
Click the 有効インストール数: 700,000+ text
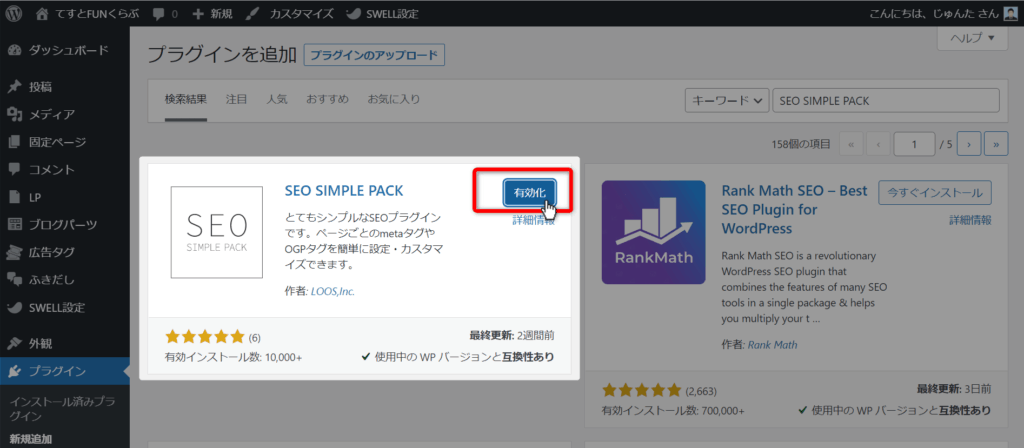[673, 411]
